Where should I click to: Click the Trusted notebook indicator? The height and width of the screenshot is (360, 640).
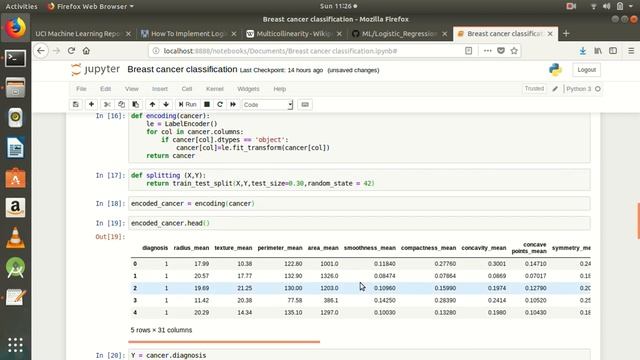534,89
